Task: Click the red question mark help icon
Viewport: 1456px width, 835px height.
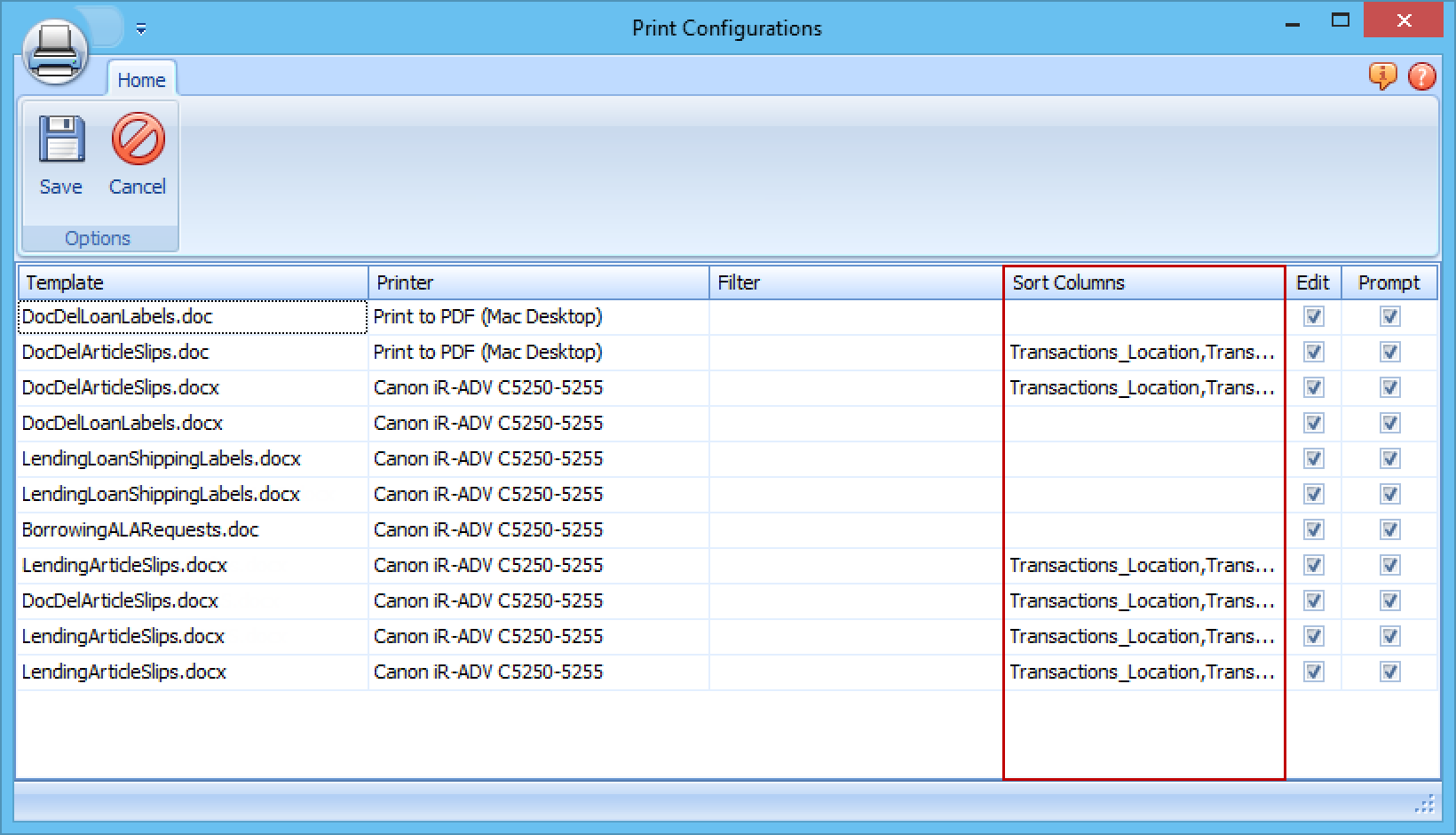Action: click(x=1421, y=76)
